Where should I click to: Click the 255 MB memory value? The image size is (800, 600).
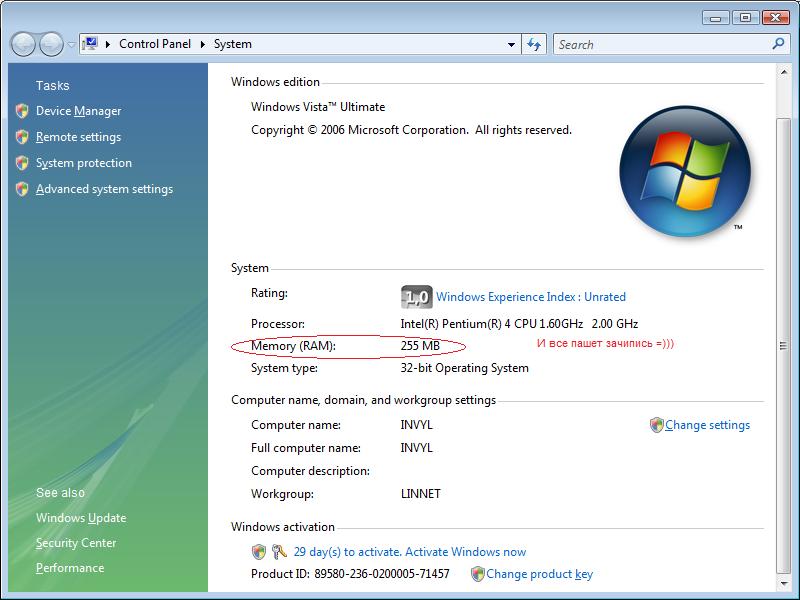[x=420, y=346]
